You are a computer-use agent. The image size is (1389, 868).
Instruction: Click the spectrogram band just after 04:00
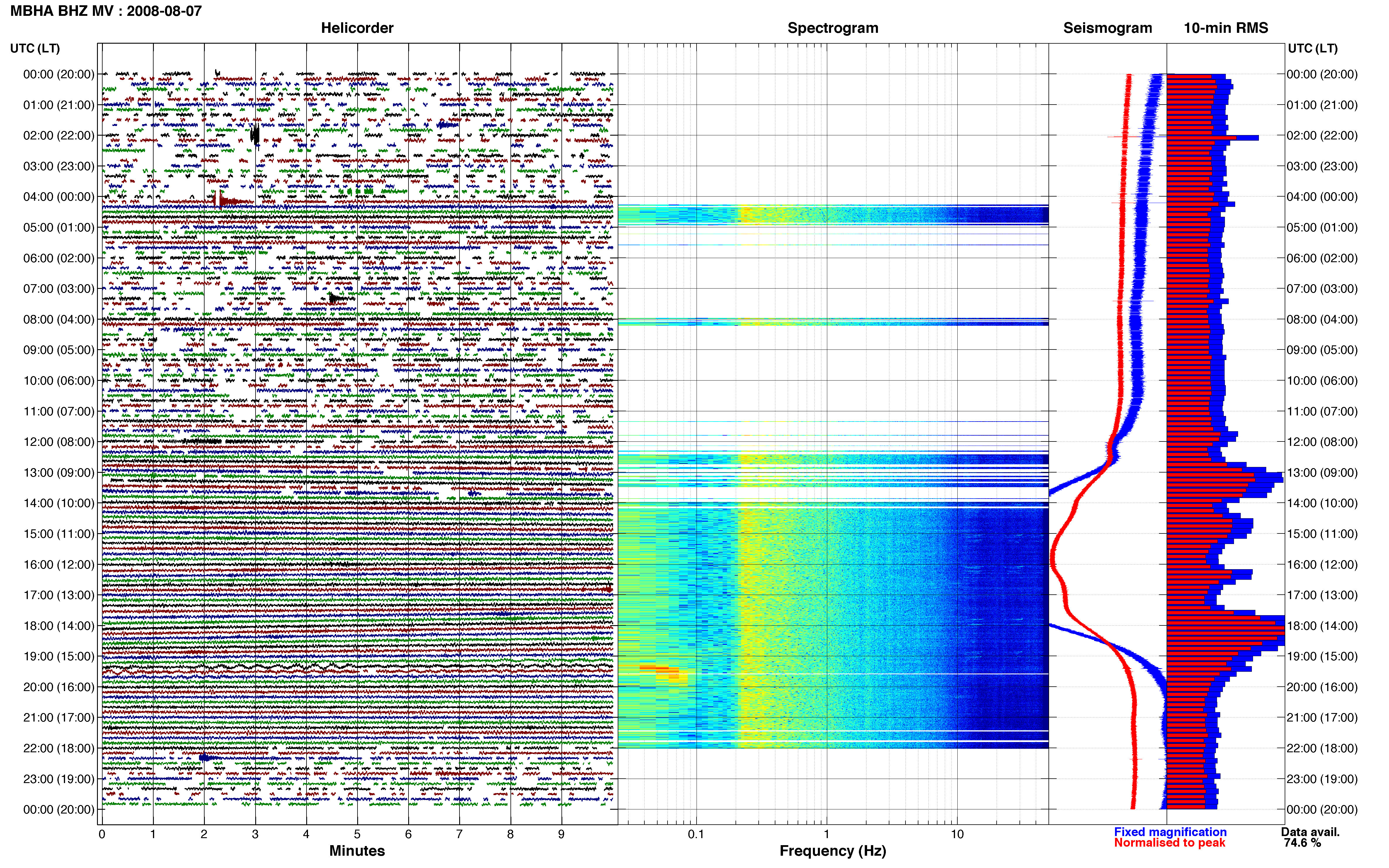pos(833,214)
